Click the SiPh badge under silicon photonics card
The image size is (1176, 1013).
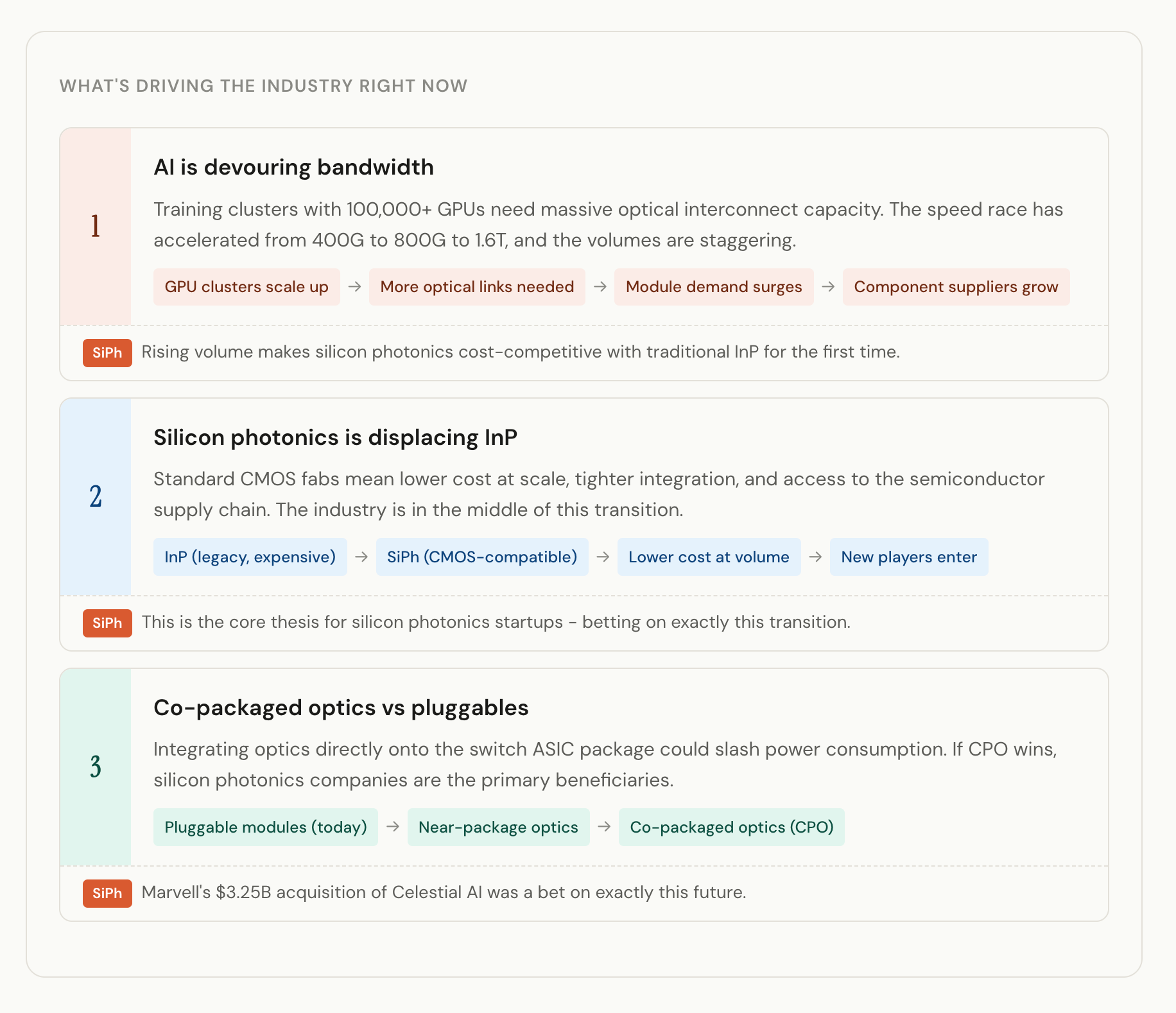[107, 623]
